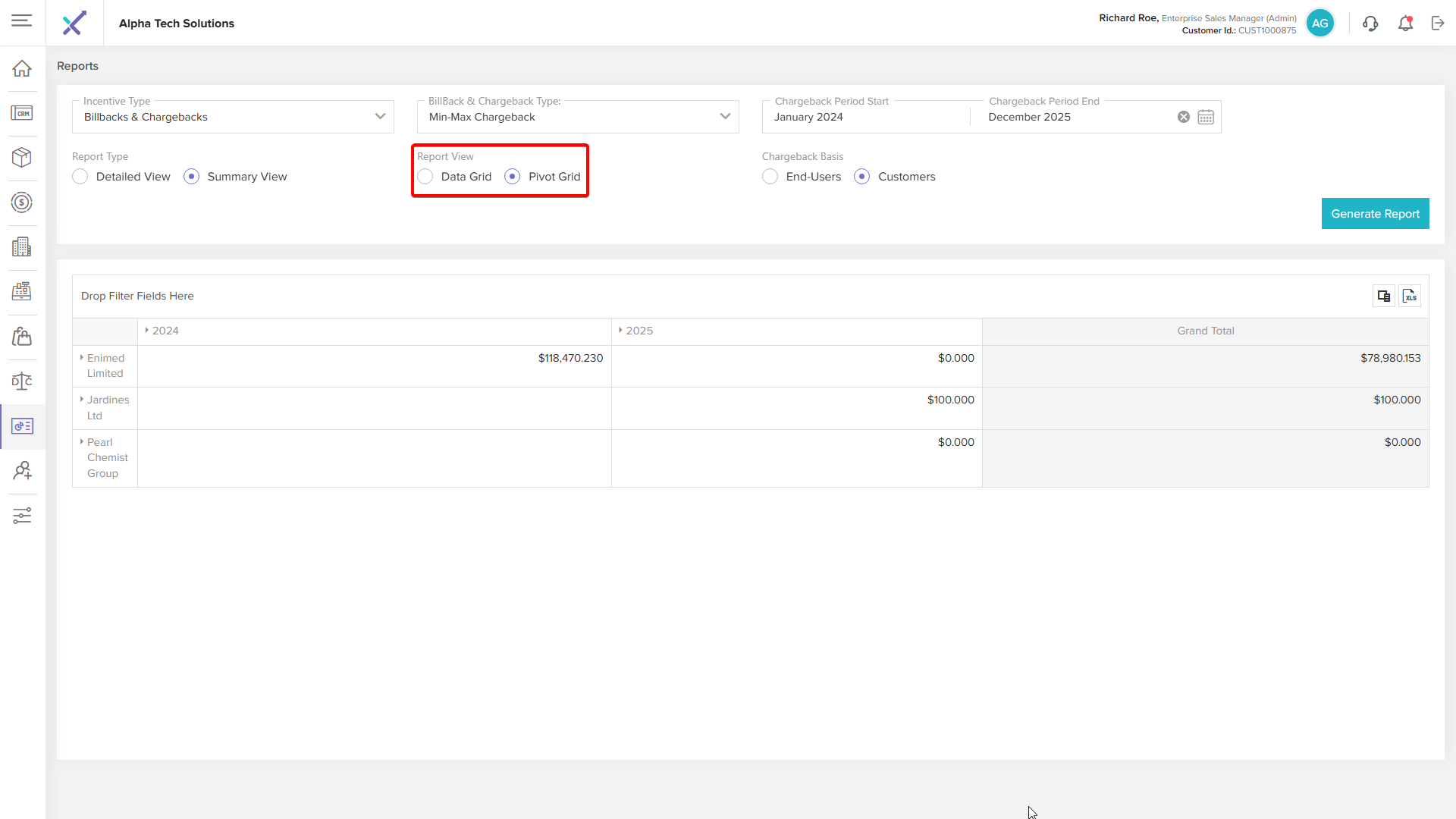Open the notifications bell
The height and width of the screenshot is (819, 1456).
1405,24
